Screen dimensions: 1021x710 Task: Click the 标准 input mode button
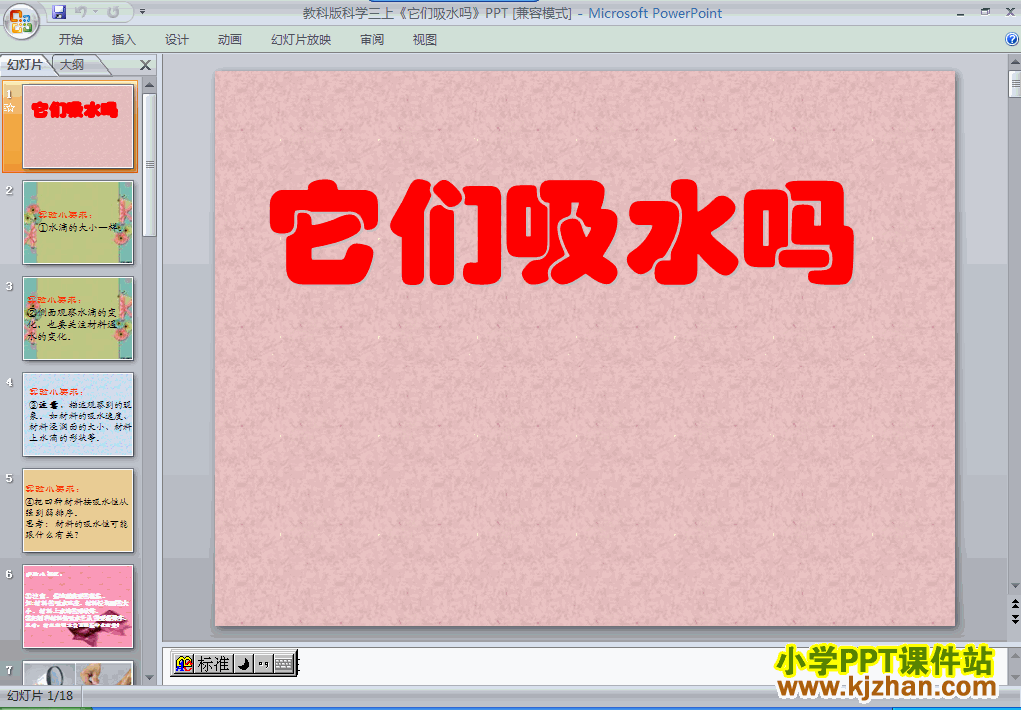click(x=214, y=663)
